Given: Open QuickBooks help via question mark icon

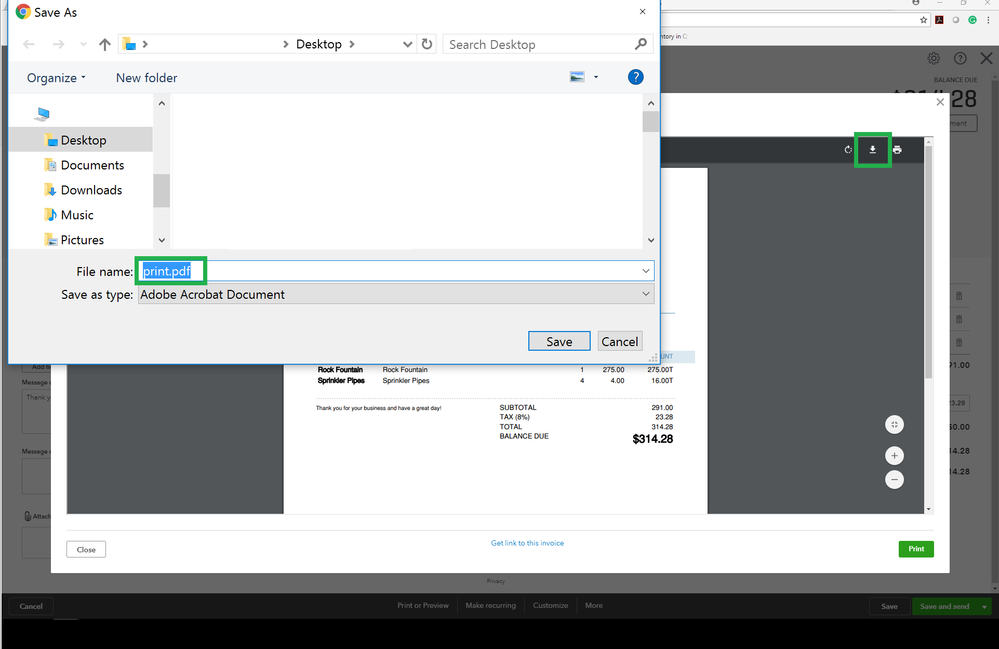Looking at the screenshot, I should (x=960, y=58).
